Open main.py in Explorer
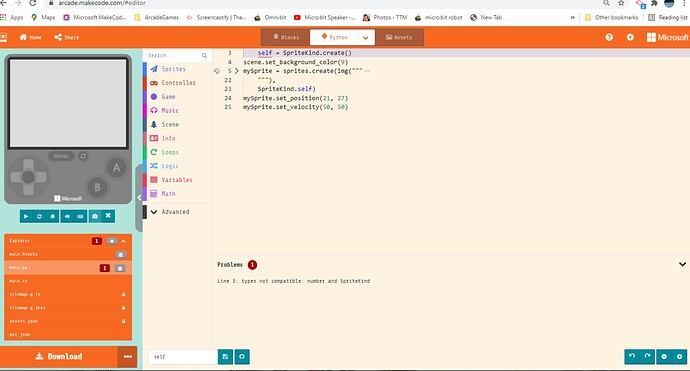The width and height of the screenshot is (690, 371). [x=68, y=268]
